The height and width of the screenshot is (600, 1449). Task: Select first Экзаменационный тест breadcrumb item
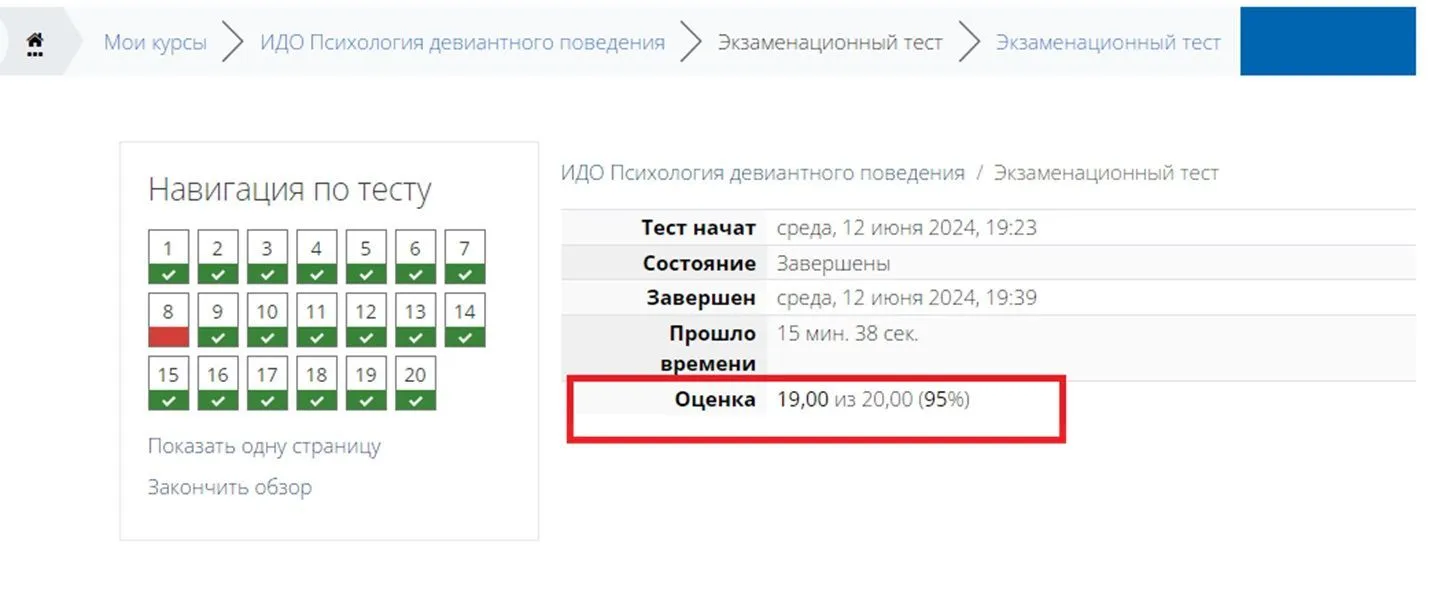(x=830, y=43)
